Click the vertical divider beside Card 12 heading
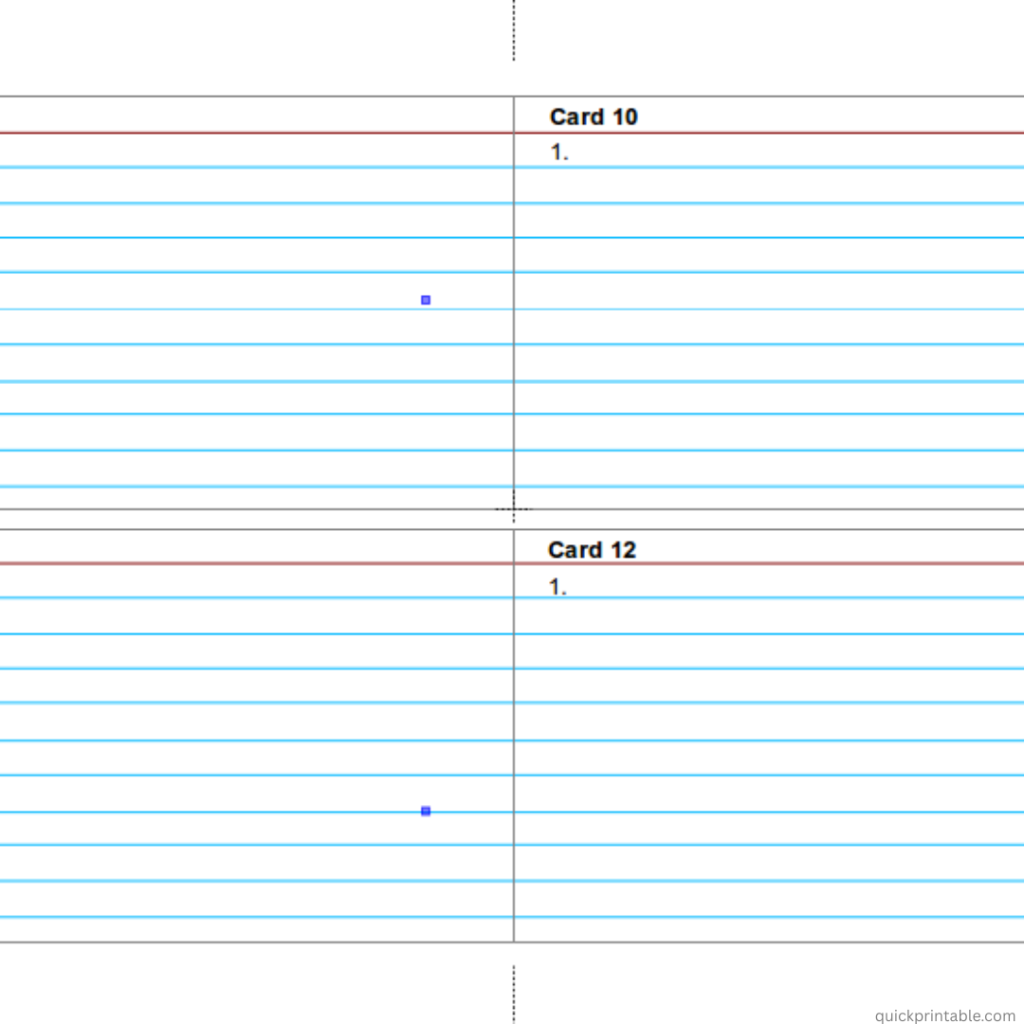The image size is (1024, 1024). [x=514, y=547]
